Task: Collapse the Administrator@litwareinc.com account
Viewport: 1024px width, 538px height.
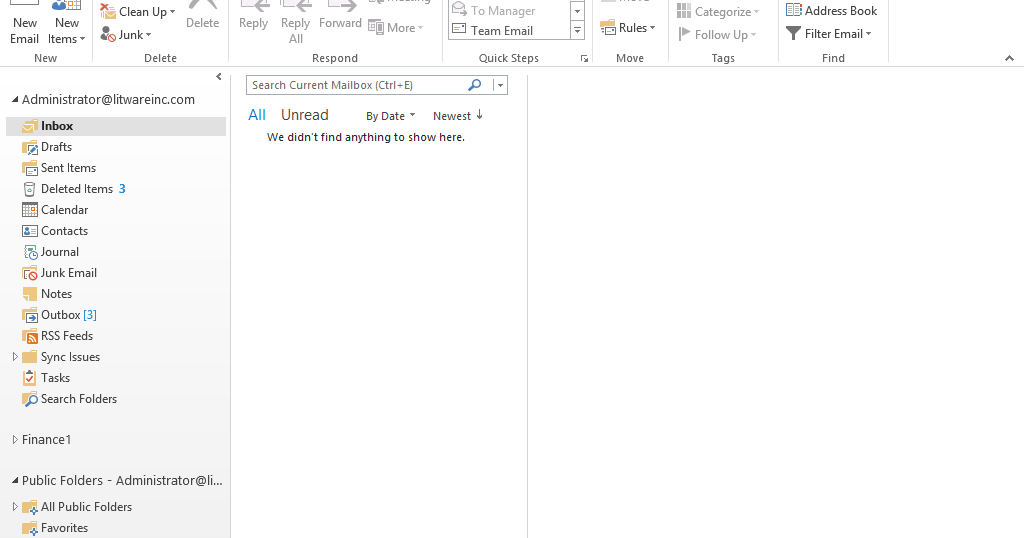Action: [14, 99]
